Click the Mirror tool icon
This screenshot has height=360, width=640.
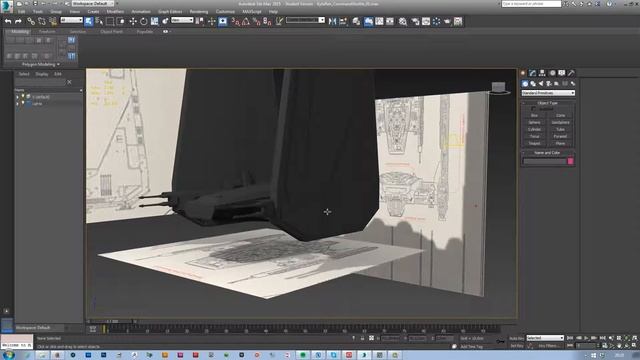[x=333, y=21]
